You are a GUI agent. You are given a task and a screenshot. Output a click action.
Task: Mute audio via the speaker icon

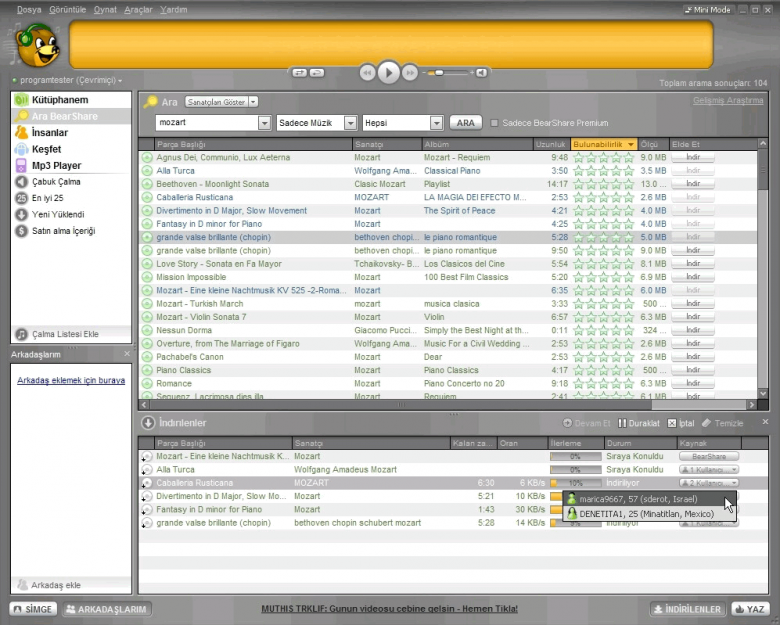point(481,73)
